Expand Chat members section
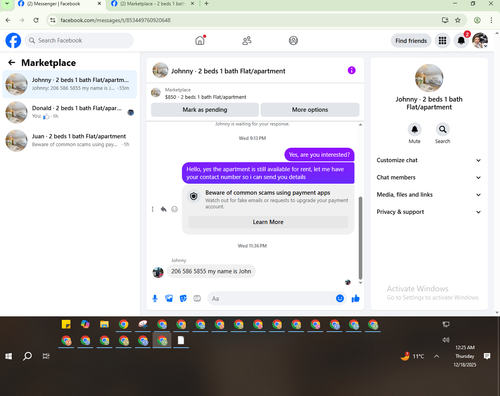500x396 pixels. 429,177
